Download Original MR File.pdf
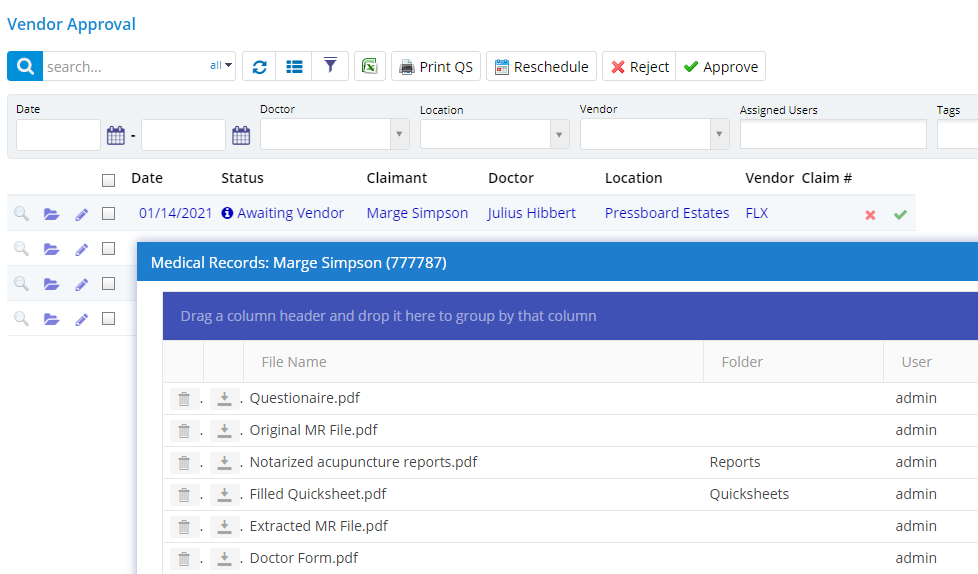This screenshot has width=978, height=574. click(x=225, y=431)
